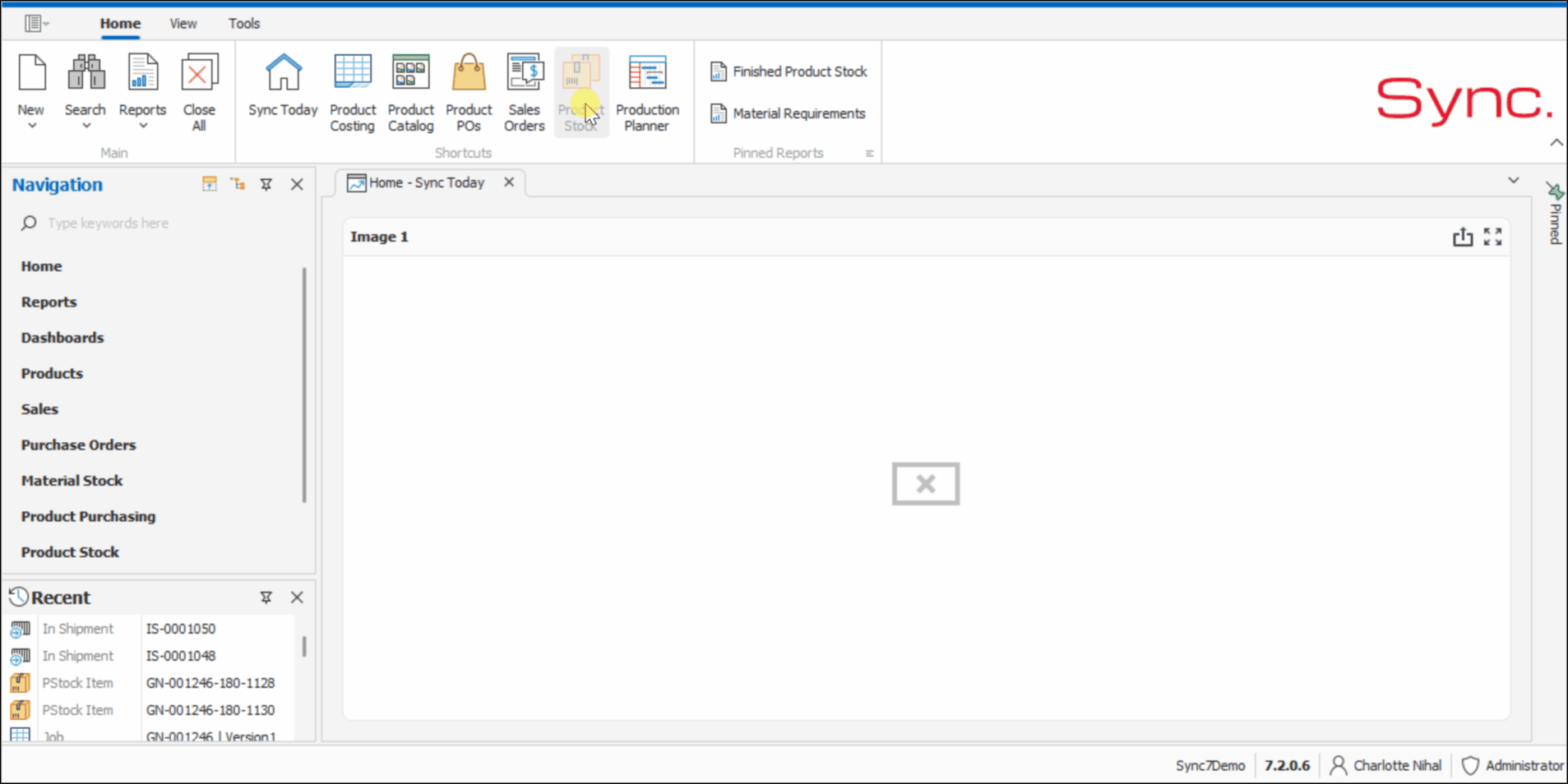
Task: Toggle pin on Navigation panel
Action: point(266,185)
